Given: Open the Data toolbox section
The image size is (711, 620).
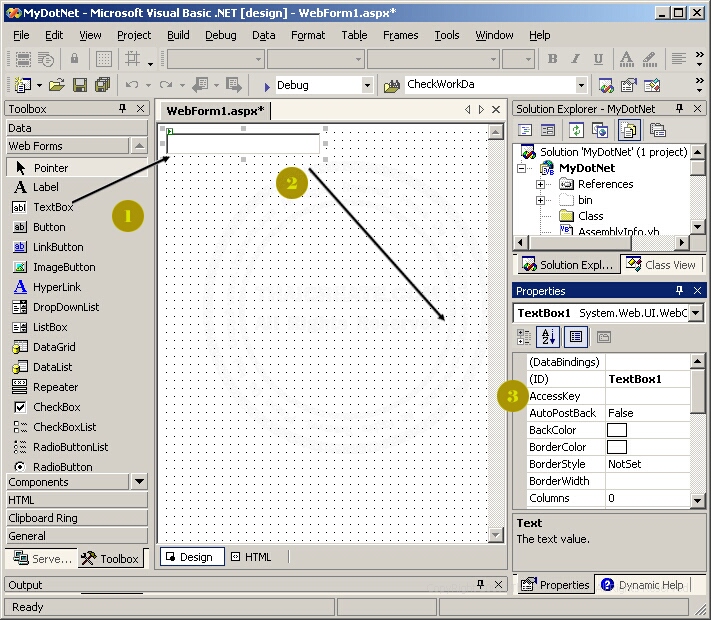Looking at the screenshot, I should 77,128.
